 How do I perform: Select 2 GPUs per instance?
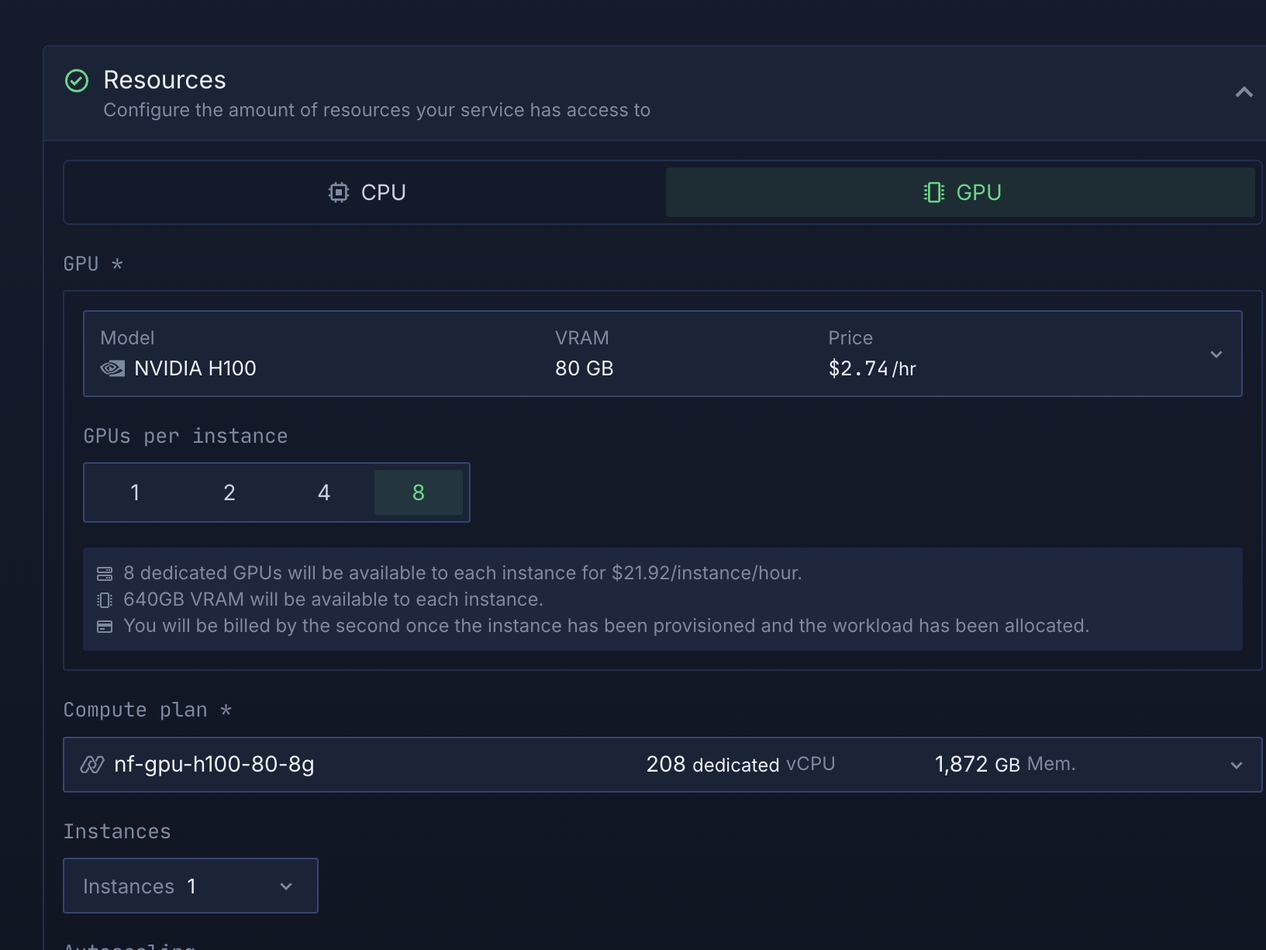pos(229,492)
